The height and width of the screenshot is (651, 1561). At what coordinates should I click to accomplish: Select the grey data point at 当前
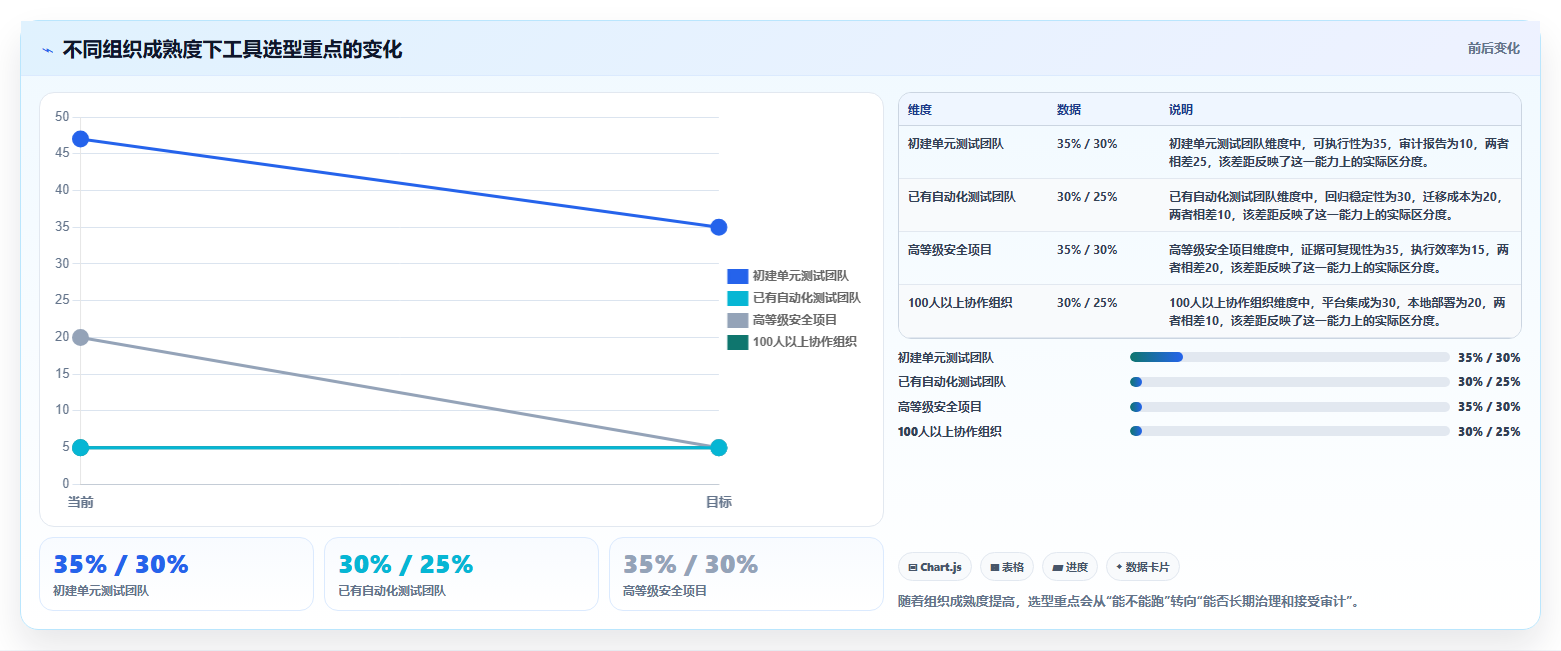pyautogui.click(x=81, y=337)
